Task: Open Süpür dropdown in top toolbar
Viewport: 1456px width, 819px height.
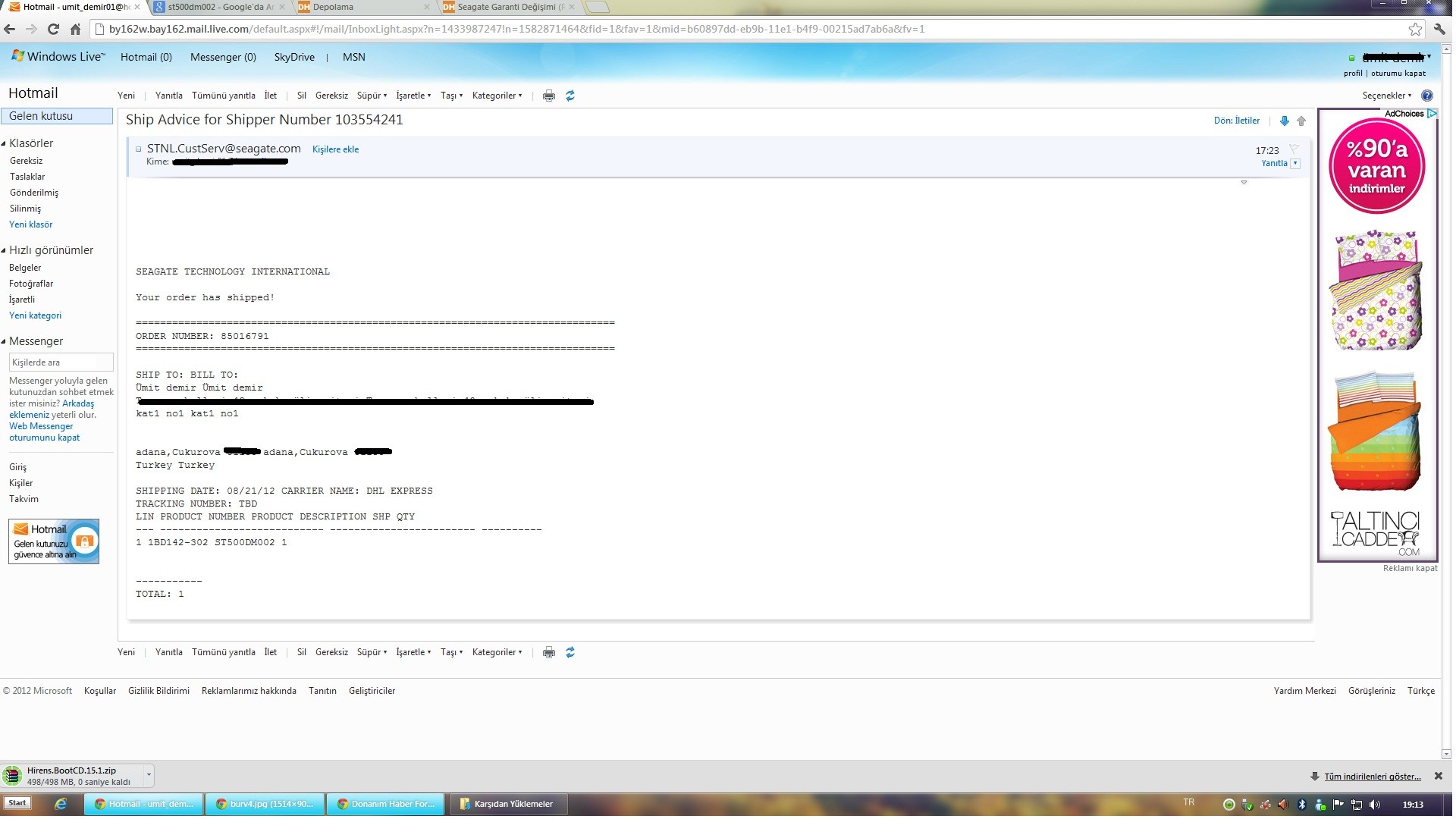Action: point(374,96)
